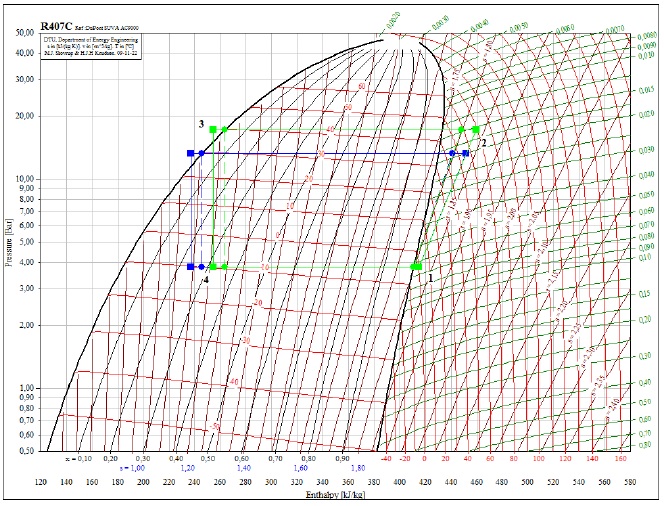
Task: Select blue square marker on the 4 bar line
Action: (x=191, y=267)
